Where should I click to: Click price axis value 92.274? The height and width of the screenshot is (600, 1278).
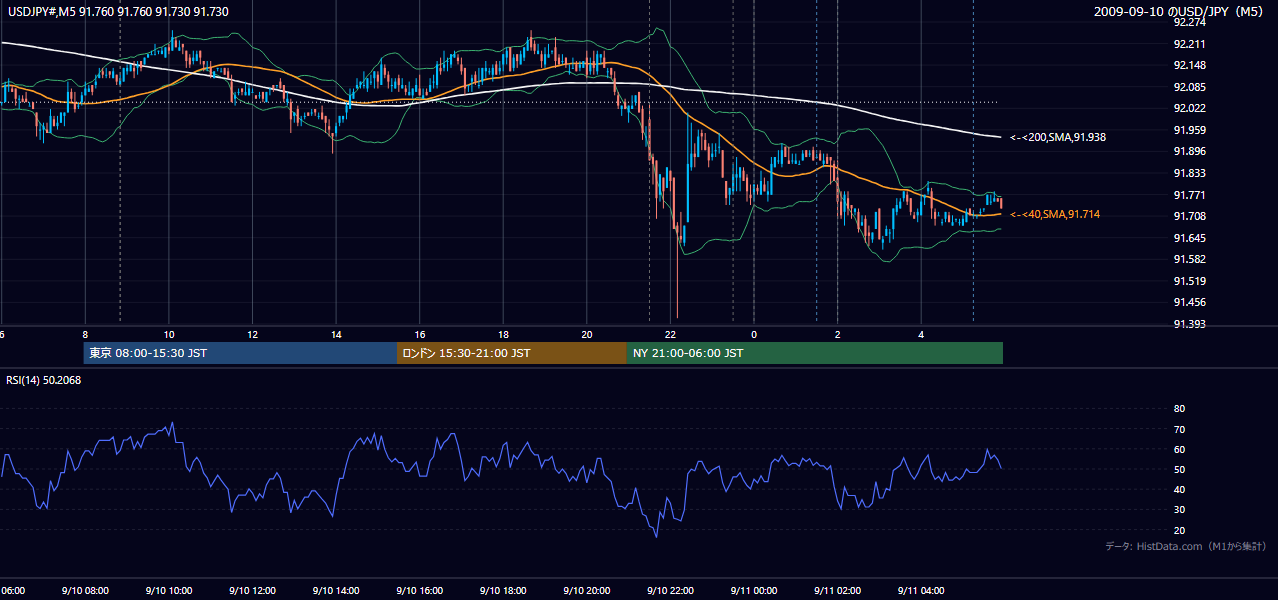pos(1190,22)
